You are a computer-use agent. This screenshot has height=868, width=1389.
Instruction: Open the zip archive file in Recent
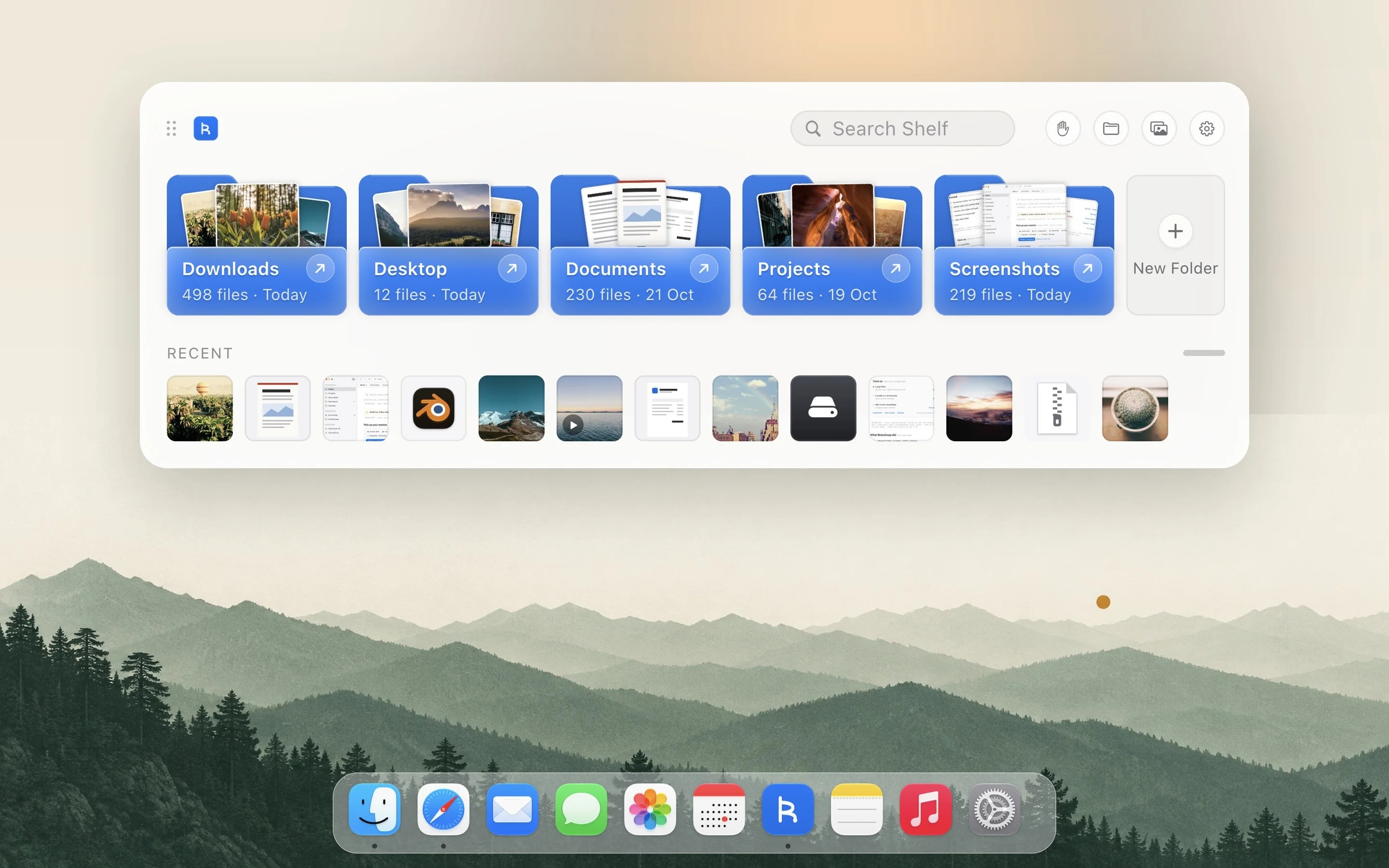tap(1057, 408)
